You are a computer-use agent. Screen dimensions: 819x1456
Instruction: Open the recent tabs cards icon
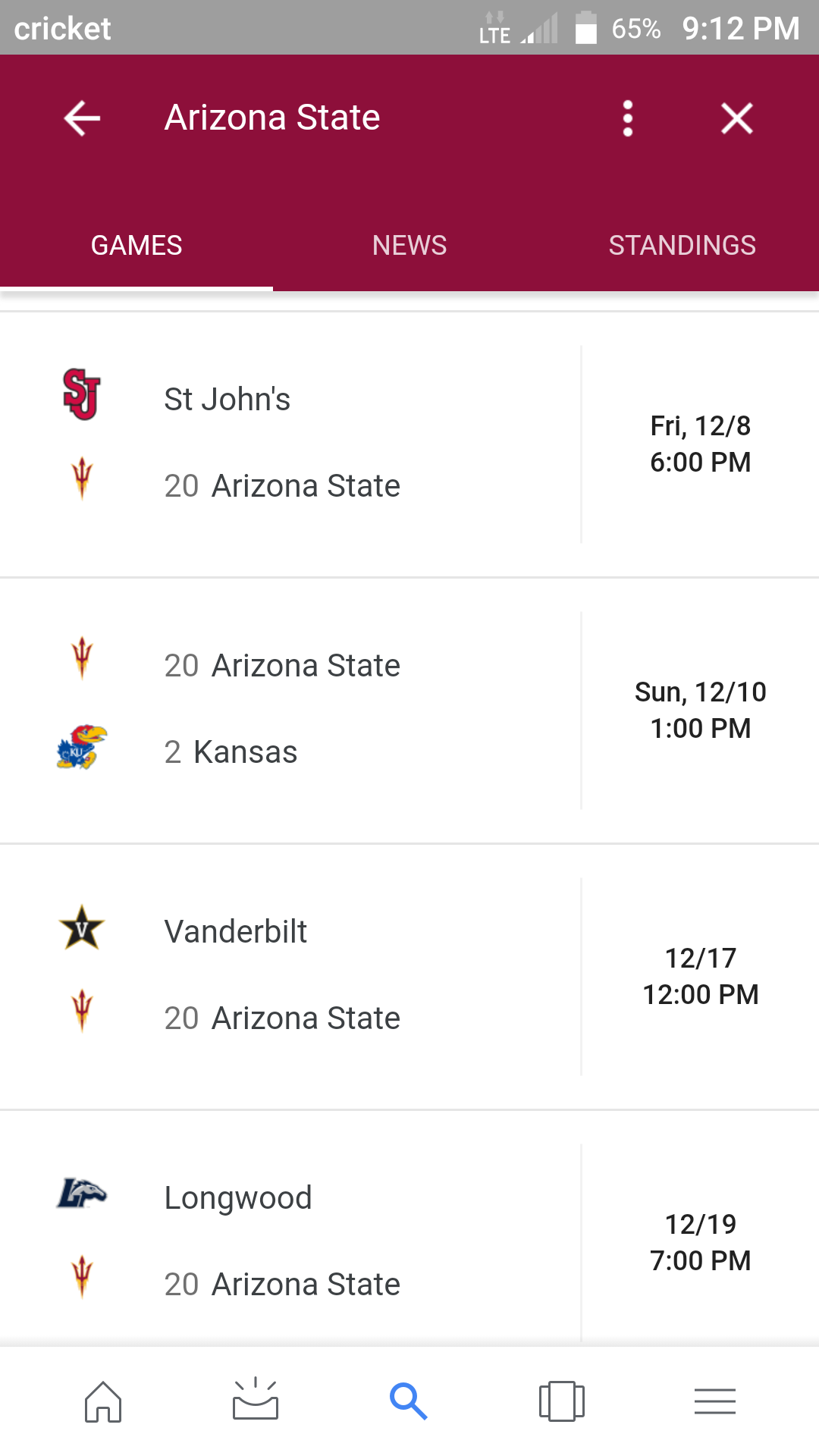pyautogui.click(x=562, y=1401)
